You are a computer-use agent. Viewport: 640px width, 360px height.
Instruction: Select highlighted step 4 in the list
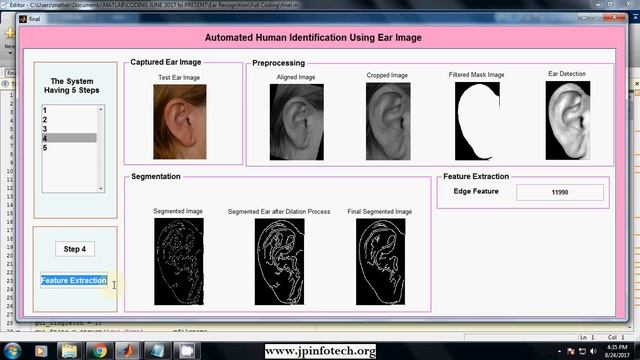point(69,138)
